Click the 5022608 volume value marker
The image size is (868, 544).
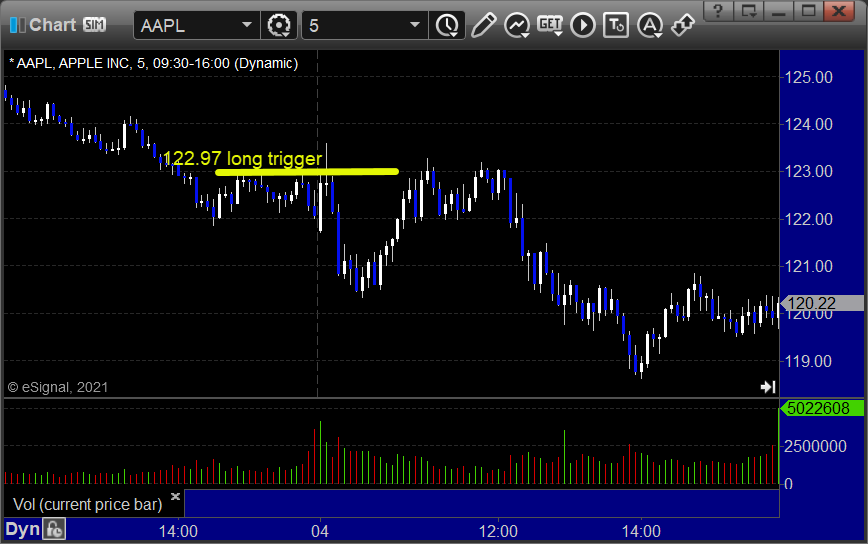tap(822, 408)
